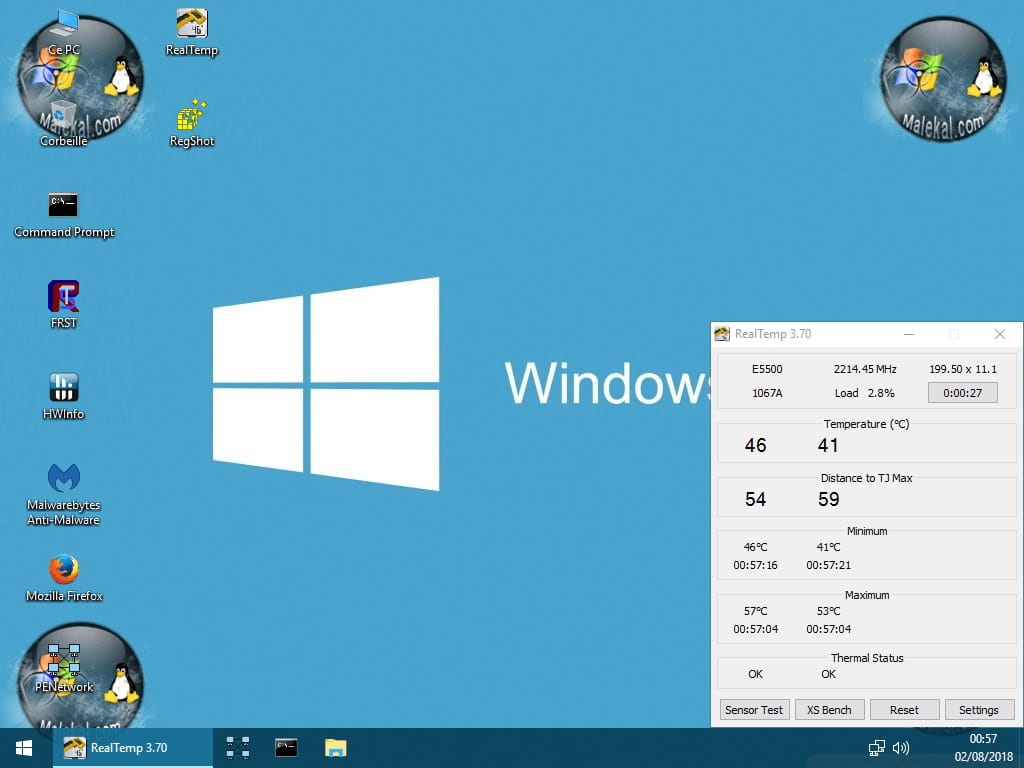Click the Temperature (°C) group label
Image resolution: width=1024 pixels, height=768 pixels.
pyautogui.click(x=867, y=424)
